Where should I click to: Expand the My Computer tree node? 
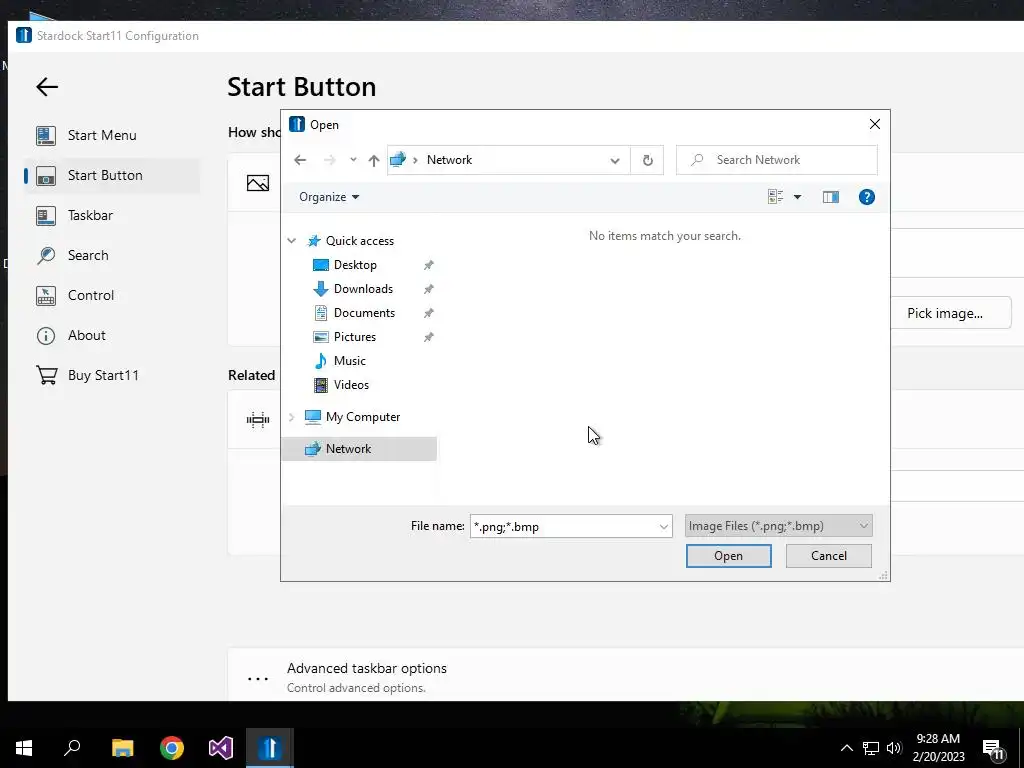291,417
